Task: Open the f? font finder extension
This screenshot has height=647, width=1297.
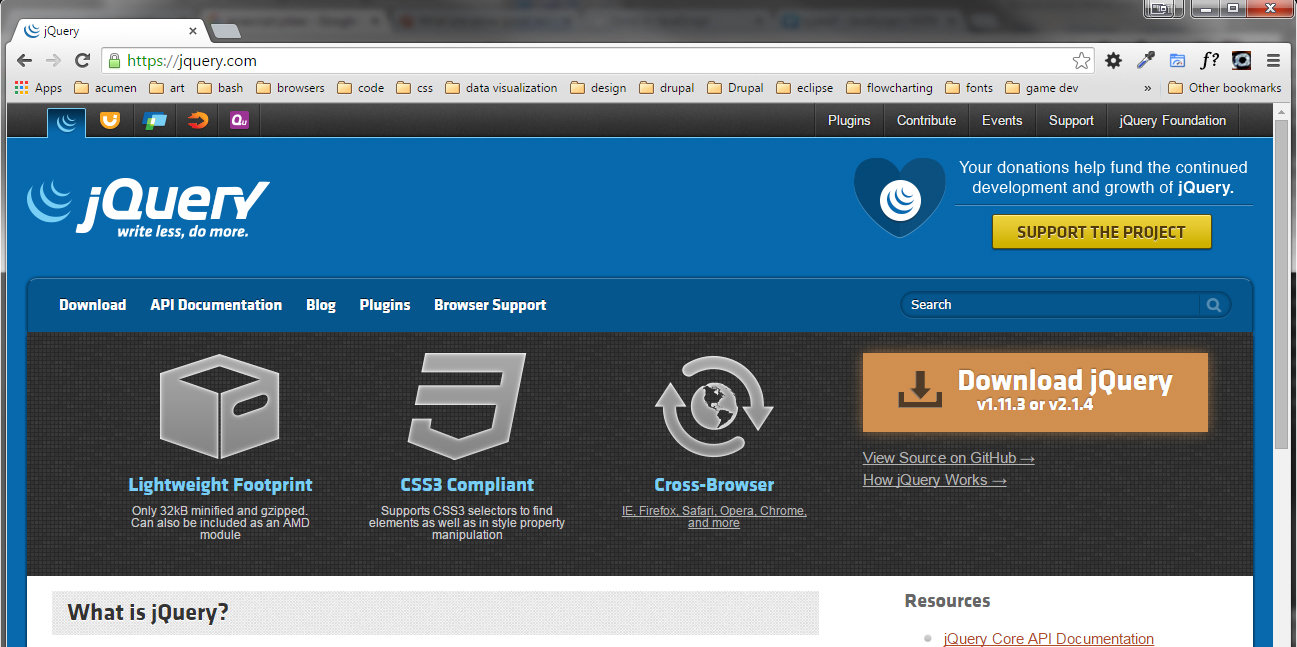Action: click(1210, 61)
